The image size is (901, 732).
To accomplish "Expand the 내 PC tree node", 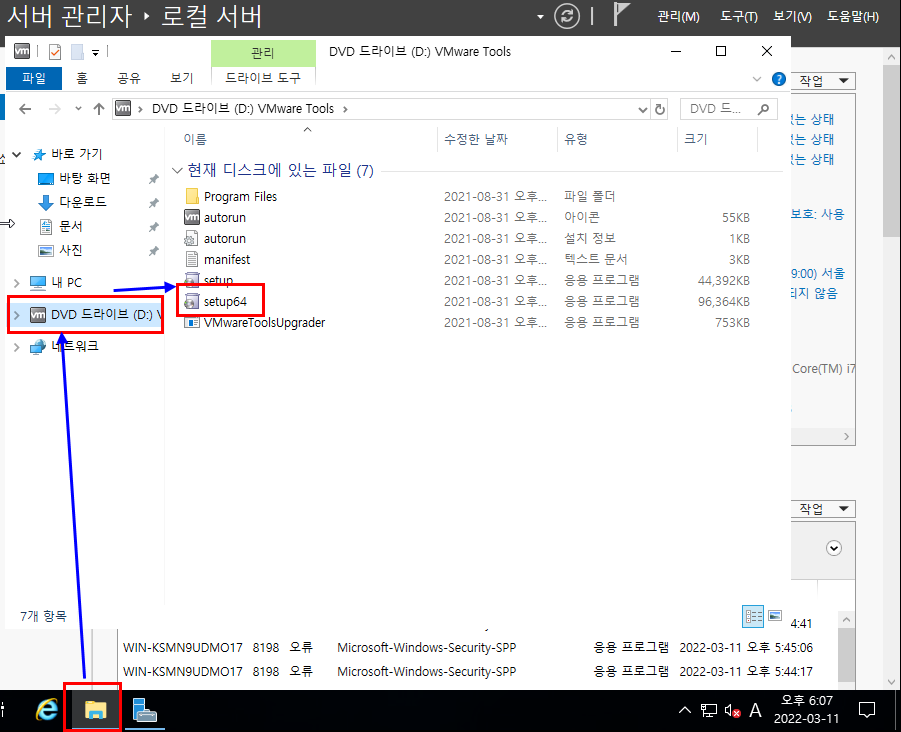I will pos(17,283).
